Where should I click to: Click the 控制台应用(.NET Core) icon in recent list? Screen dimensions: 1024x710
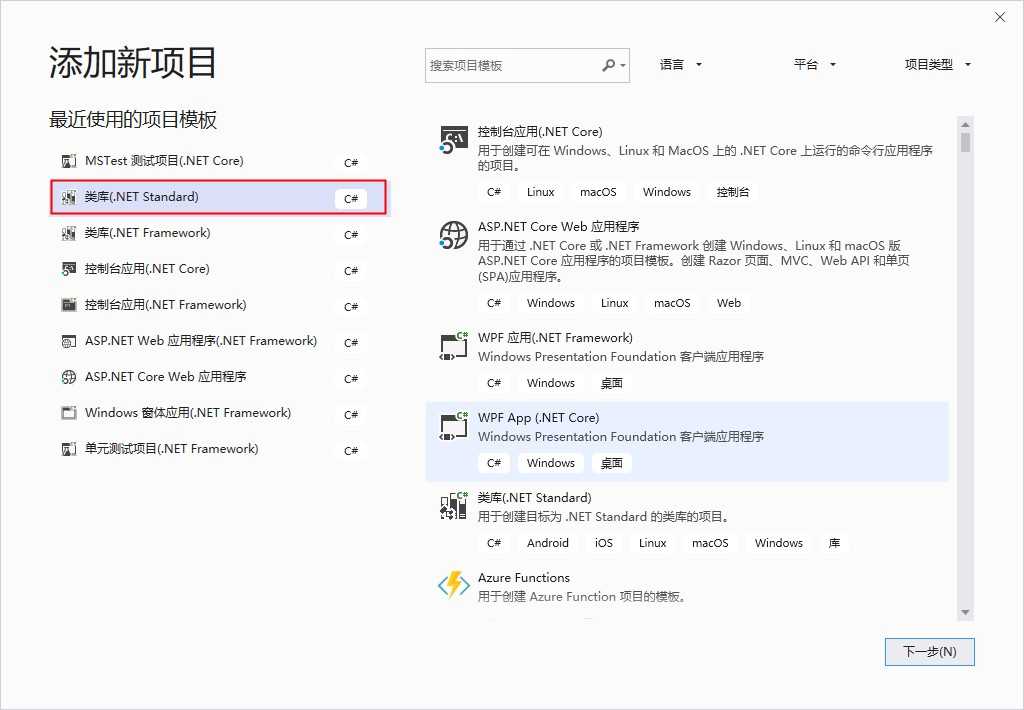[69, 268]
